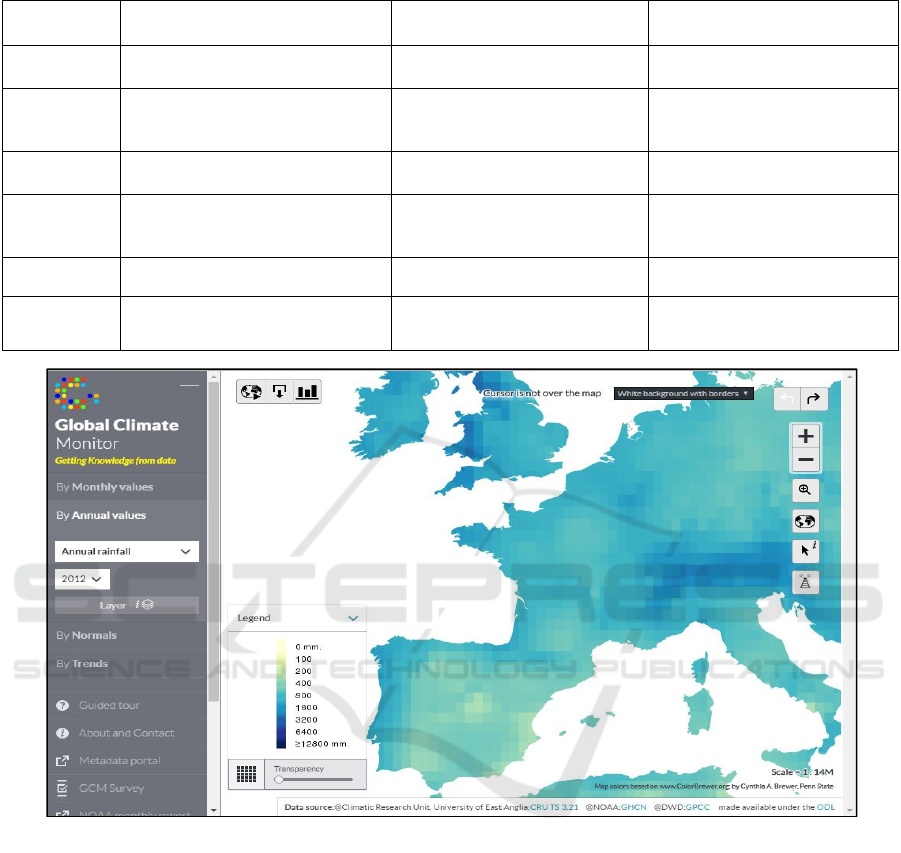Select the magnifier zoom-to-area tool
Image resolution: width=901 pixels, height=853 pixels.
click(x=804, y=490)
